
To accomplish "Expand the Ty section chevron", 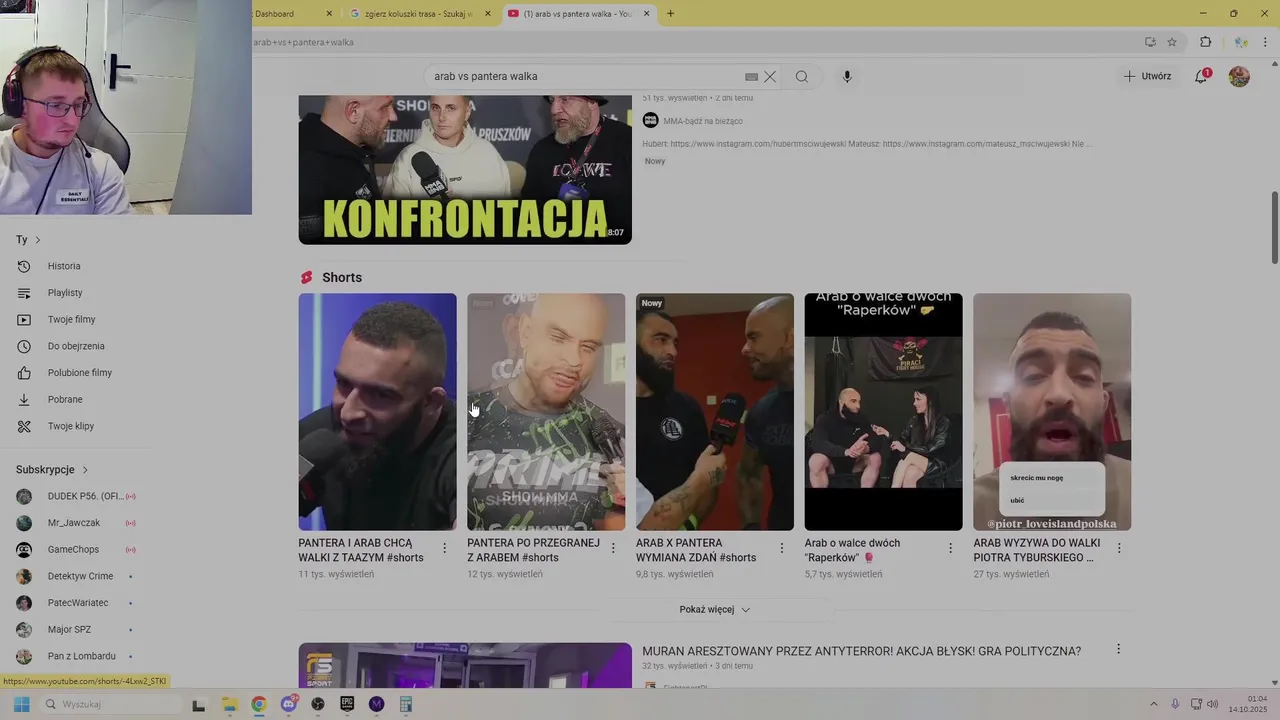I will coord(38,240).
